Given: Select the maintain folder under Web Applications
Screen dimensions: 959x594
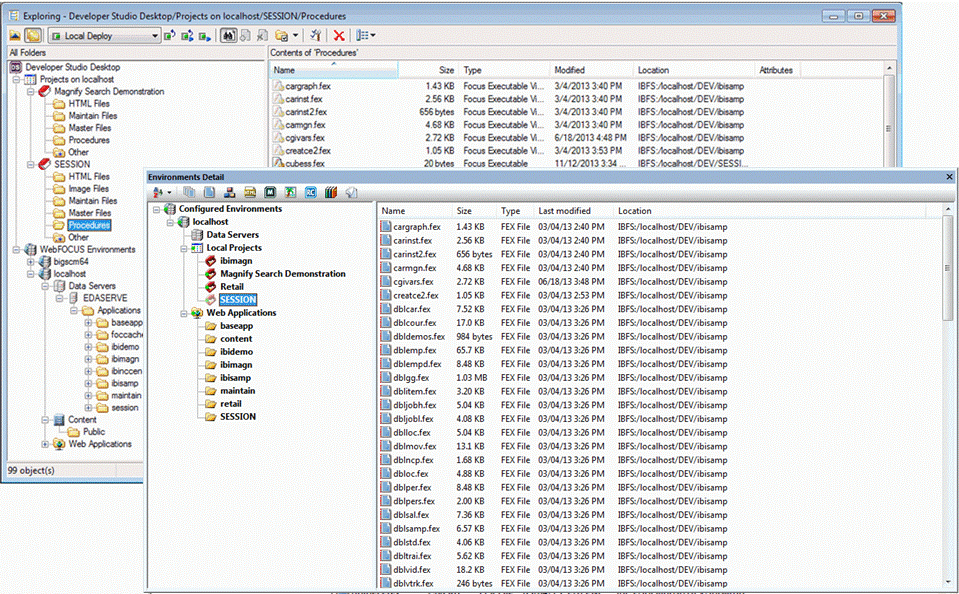Looking at the screenshot, I should 237,391.
